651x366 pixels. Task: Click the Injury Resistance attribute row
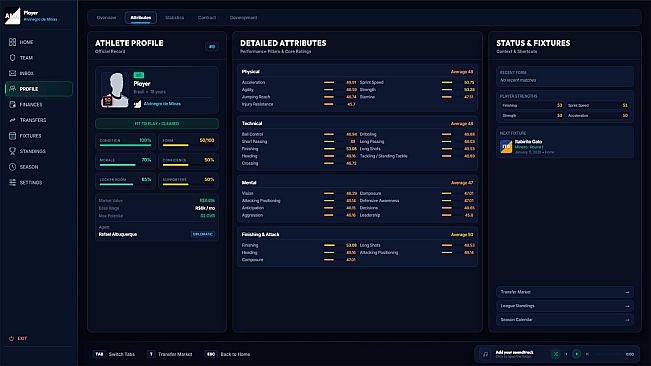tap(299, 104)
